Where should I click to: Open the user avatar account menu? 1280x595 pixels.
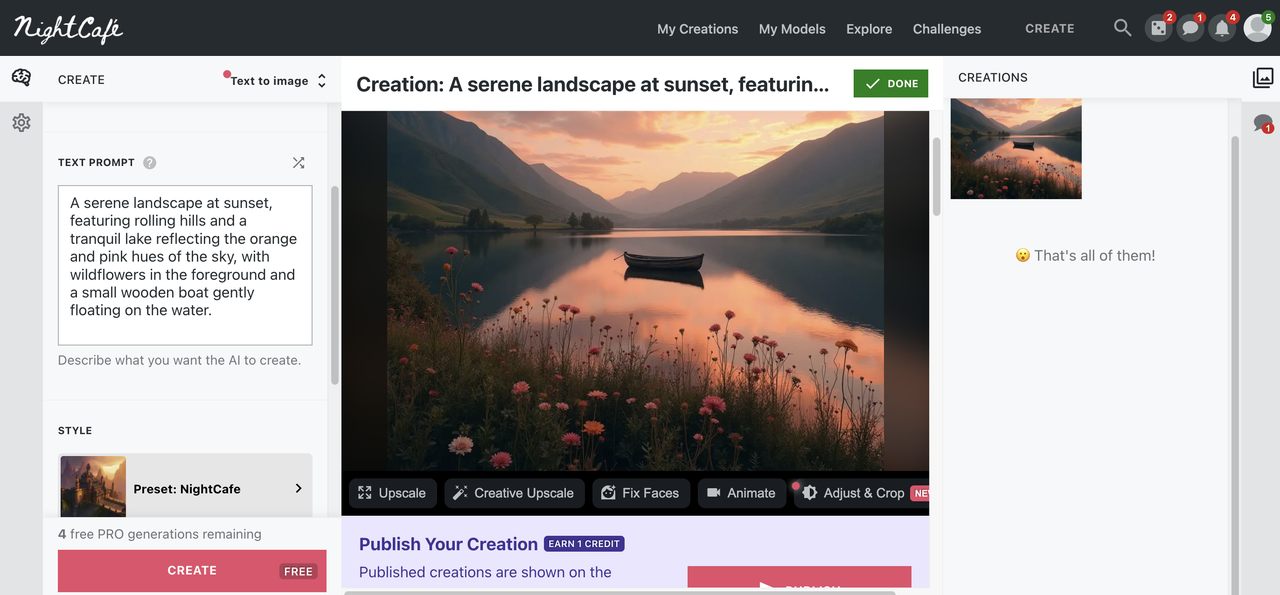(1257, 28)
